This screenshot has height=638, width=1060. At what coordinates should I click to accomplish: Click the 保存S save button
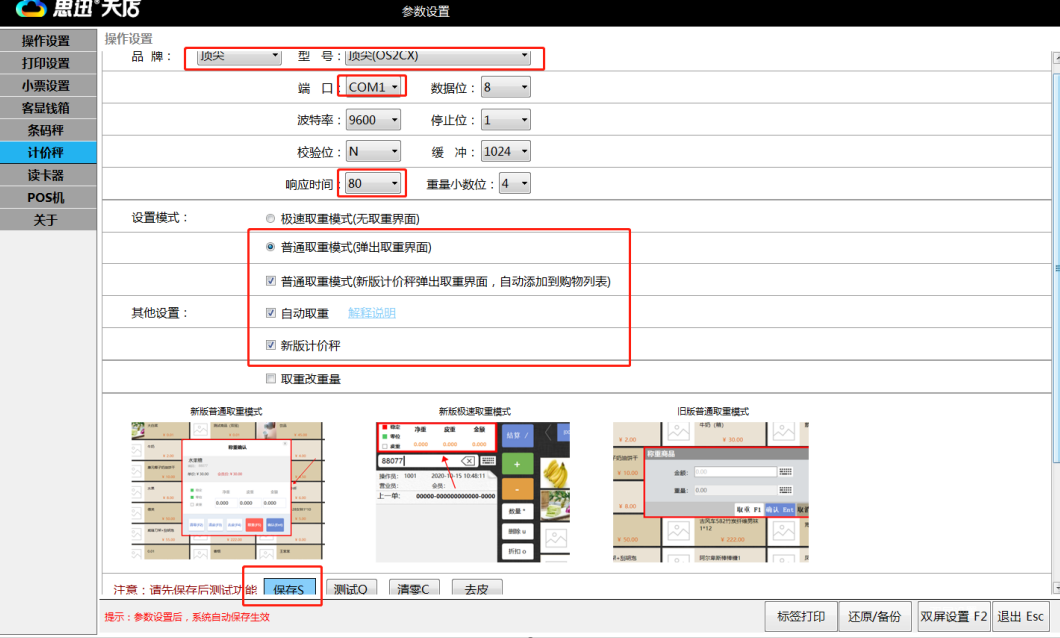pyautogui.click(x=289, y=588)
